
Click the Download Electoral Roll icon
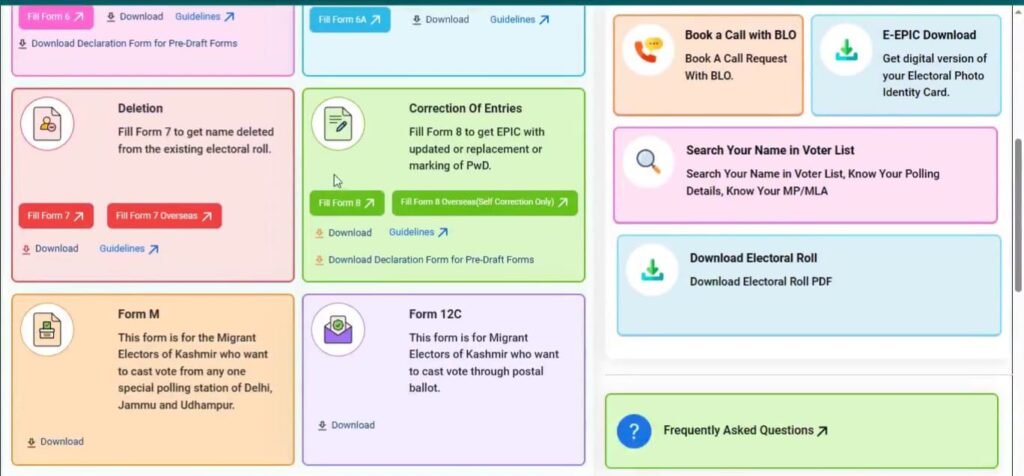click(x=652, y=270)
